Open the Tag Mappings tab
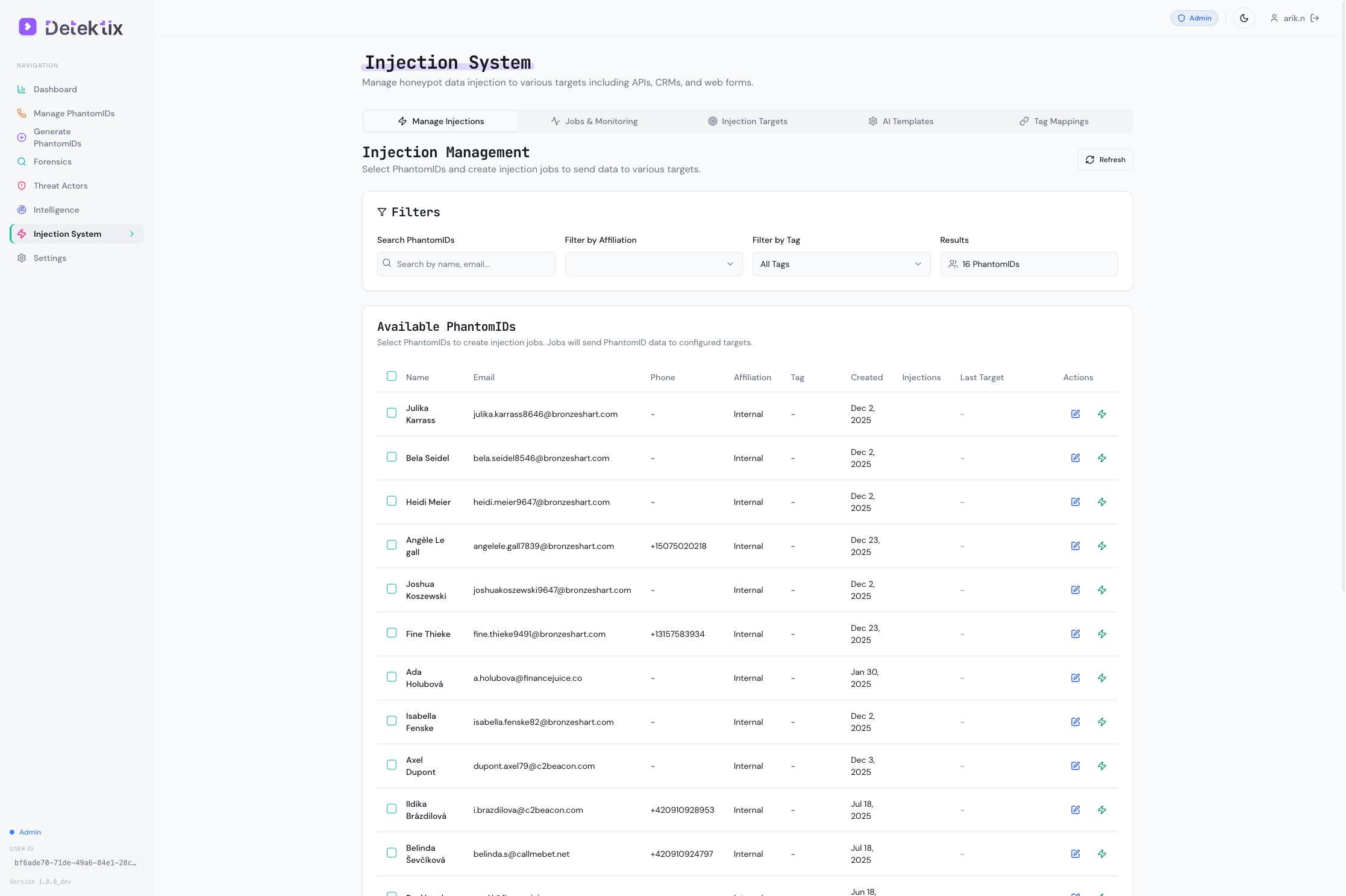1346x896 pixels. [1054, 121]
